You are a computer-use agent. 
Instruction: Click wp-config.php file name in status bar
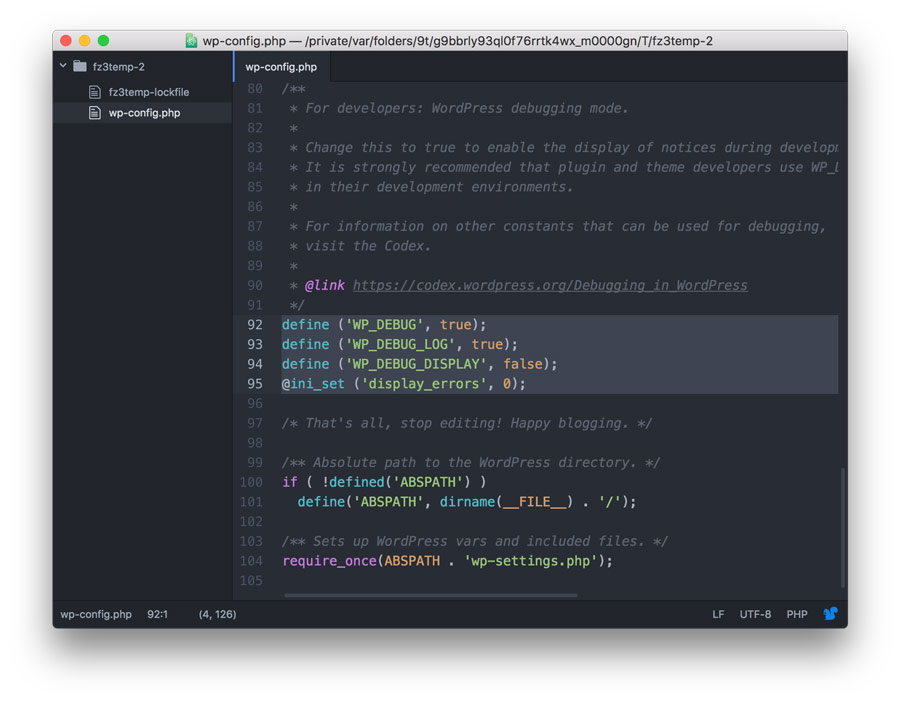[x=96, y=614]
